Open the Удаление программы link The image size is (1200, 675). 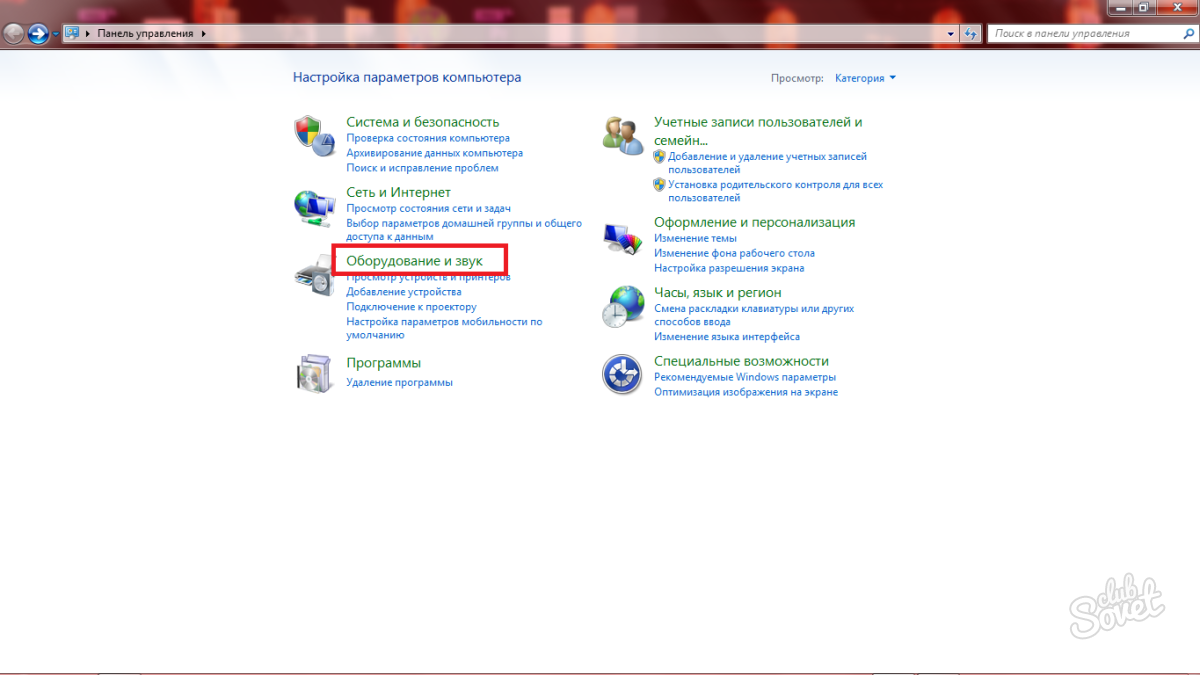coord(399,382)
